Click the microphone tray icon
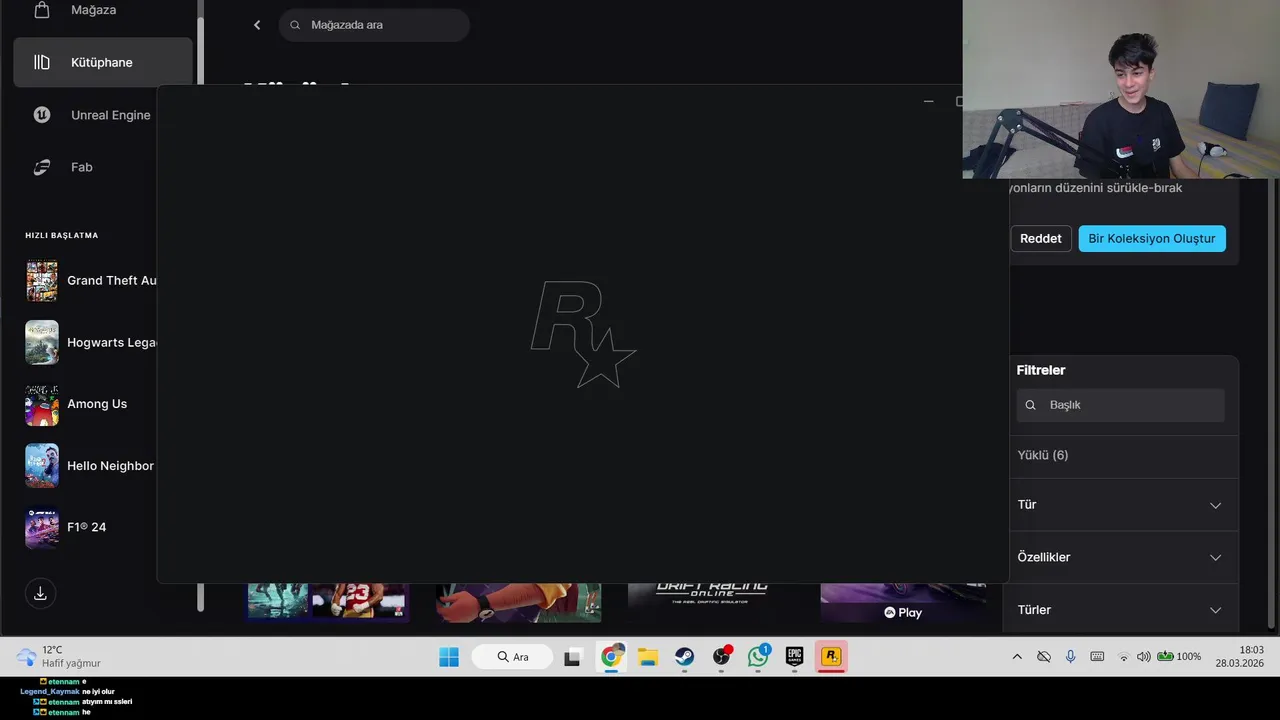The height and width of the screenshot is (720, 1280). [1070, 657]
